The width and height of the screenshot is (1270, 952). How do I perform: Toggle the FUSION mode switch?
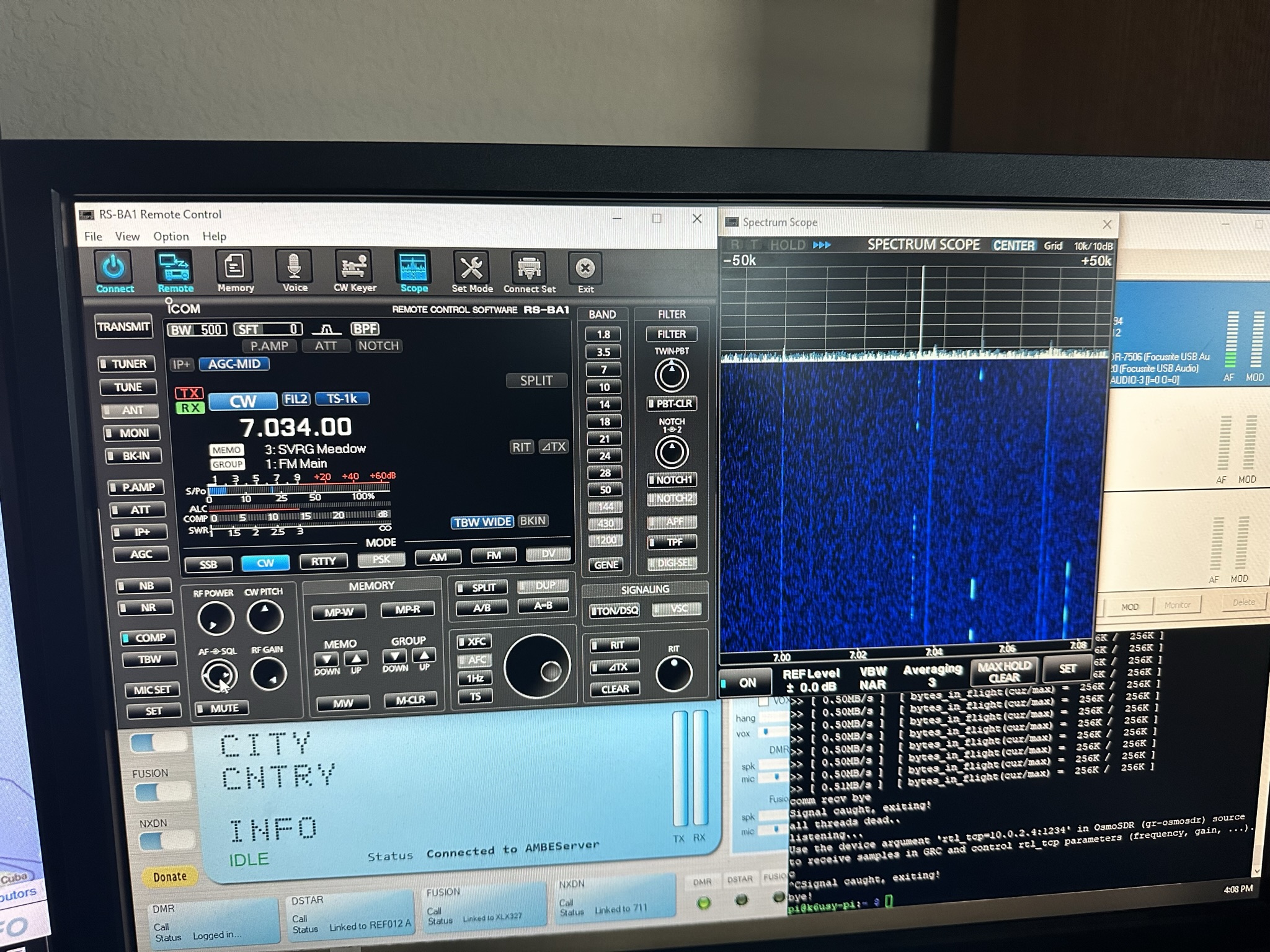(x=162, y=791)
